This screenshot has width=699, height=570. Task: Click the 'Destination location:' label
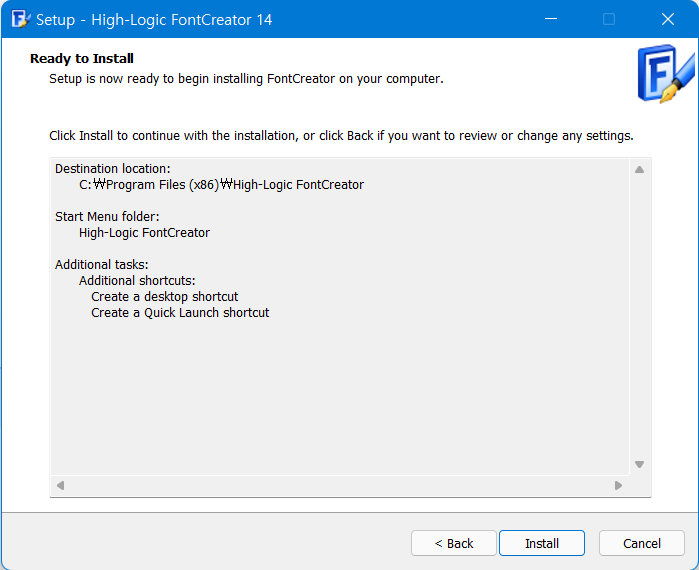pos(113,168)
